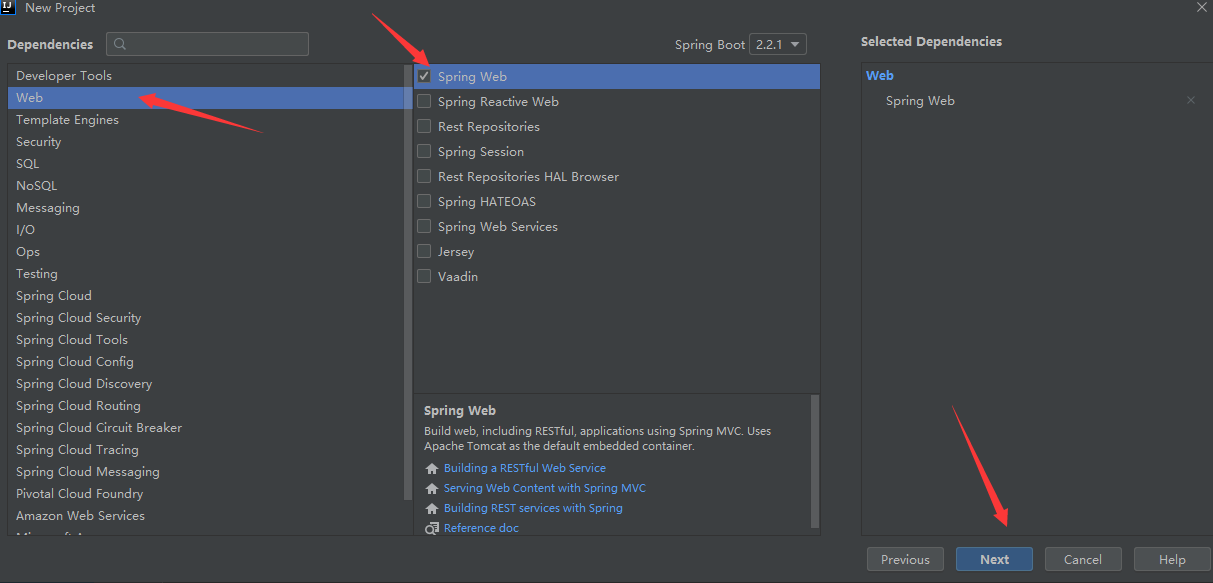This screenshot has height=583, width=1213.
Task: Choose the Spring Cloud Routing category
Action: pyautogui.click(x=205, y=406)
